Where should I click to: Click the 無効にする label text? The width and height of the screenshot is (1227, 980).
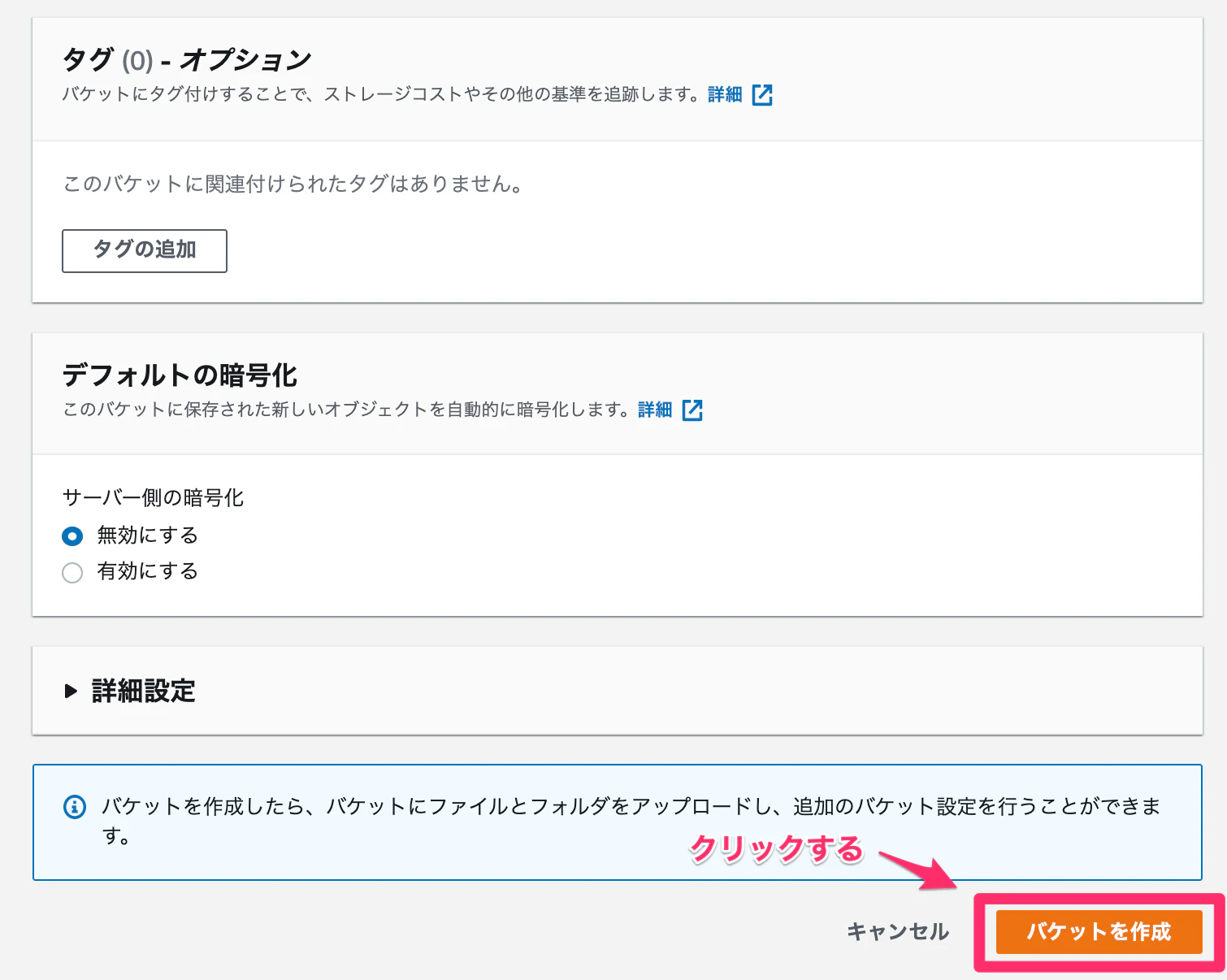tap(148, 536)
